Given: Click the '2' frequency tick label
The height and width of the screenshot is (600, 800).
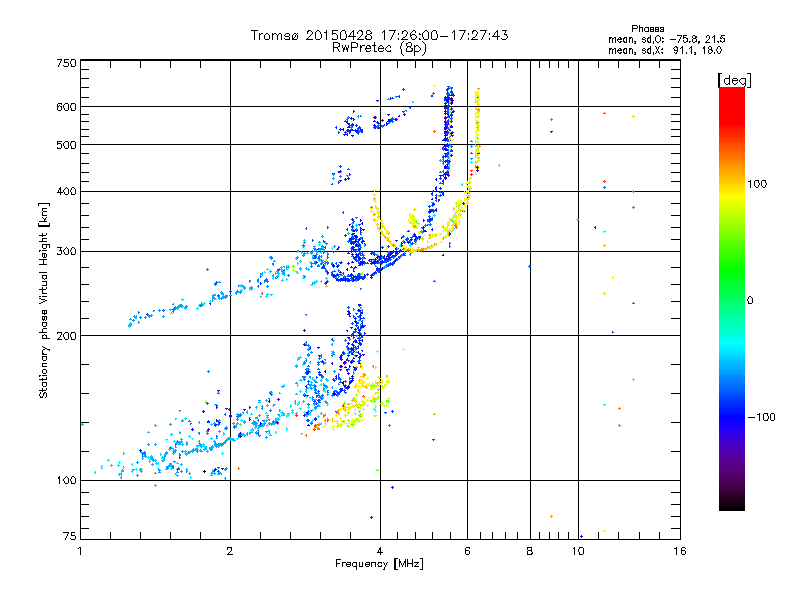Looking at the screenshot, I should [230, 551].
